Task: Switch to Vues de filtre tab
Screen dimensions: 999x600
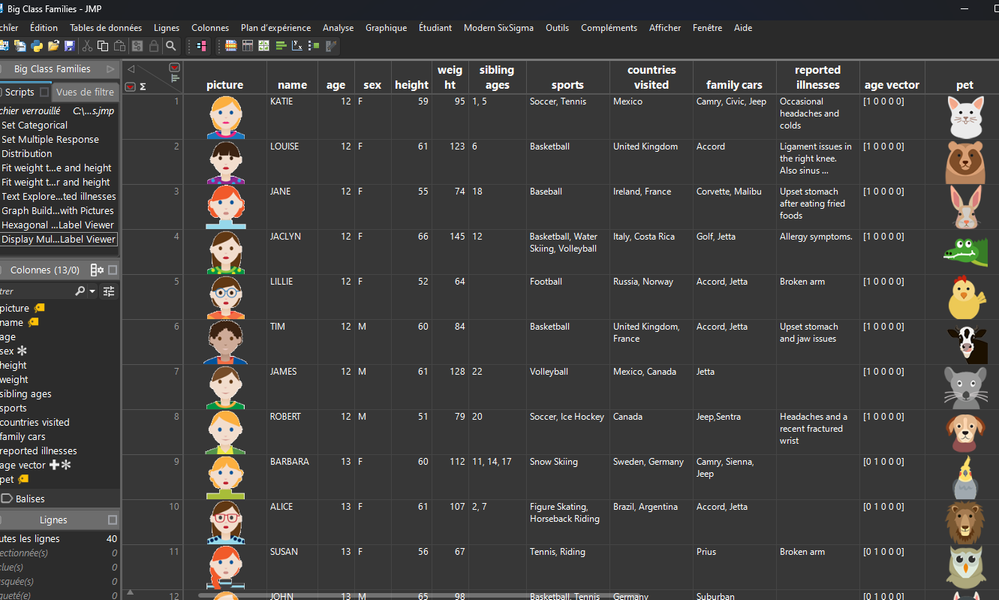Action: click(85, 92)
